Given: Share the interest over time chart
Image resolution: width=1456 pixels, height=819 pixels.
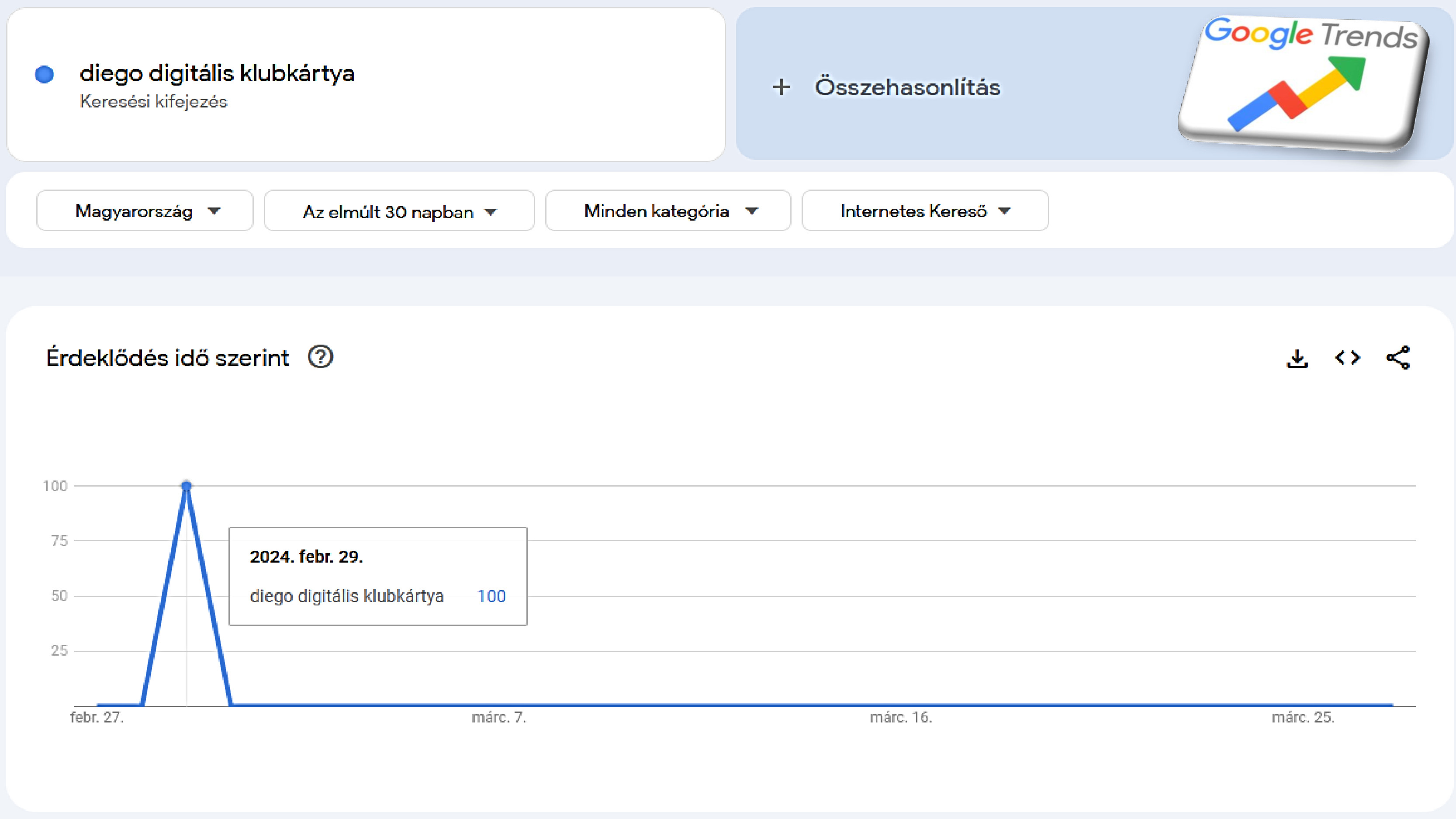Looking at the screenshot, I should [1398, 358].
